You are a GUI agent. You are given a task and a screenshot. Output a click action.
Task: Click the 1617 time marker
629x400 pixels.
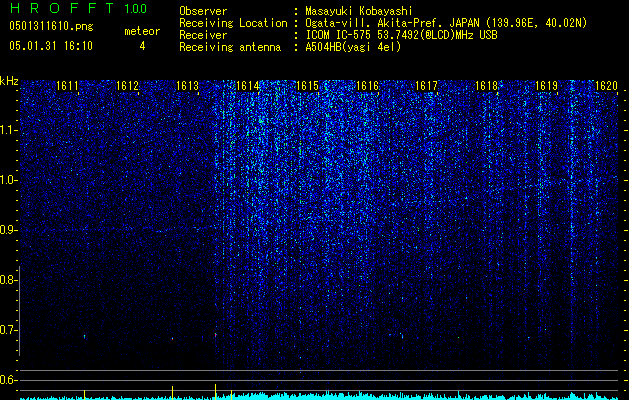(426, 86)
